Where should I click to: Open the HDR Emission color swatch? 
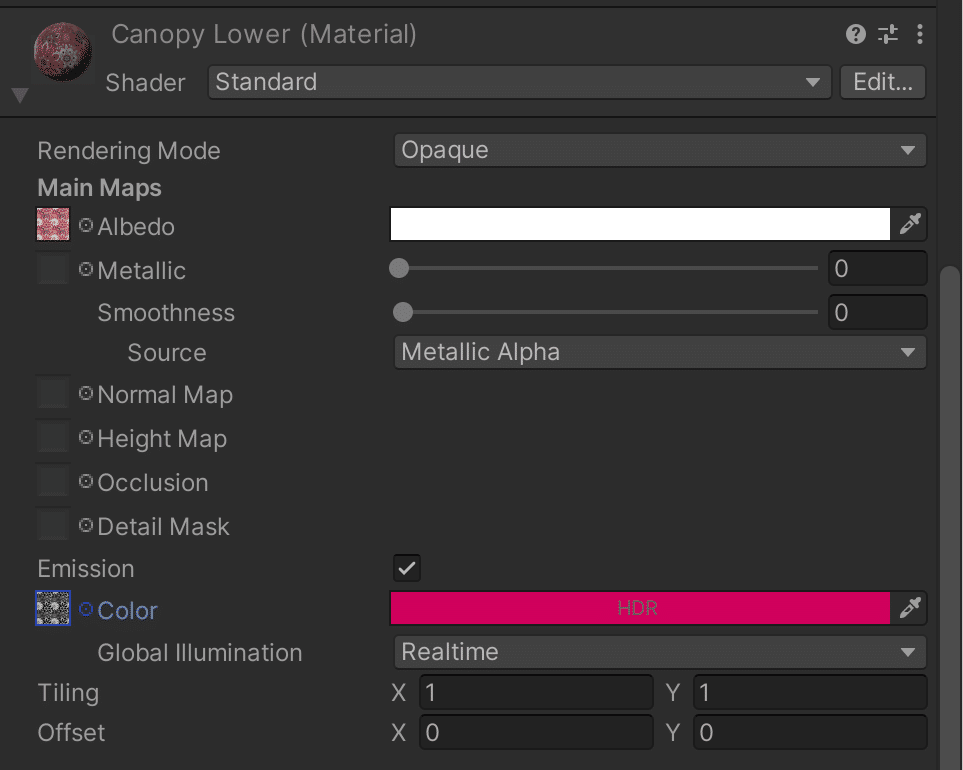640,608
